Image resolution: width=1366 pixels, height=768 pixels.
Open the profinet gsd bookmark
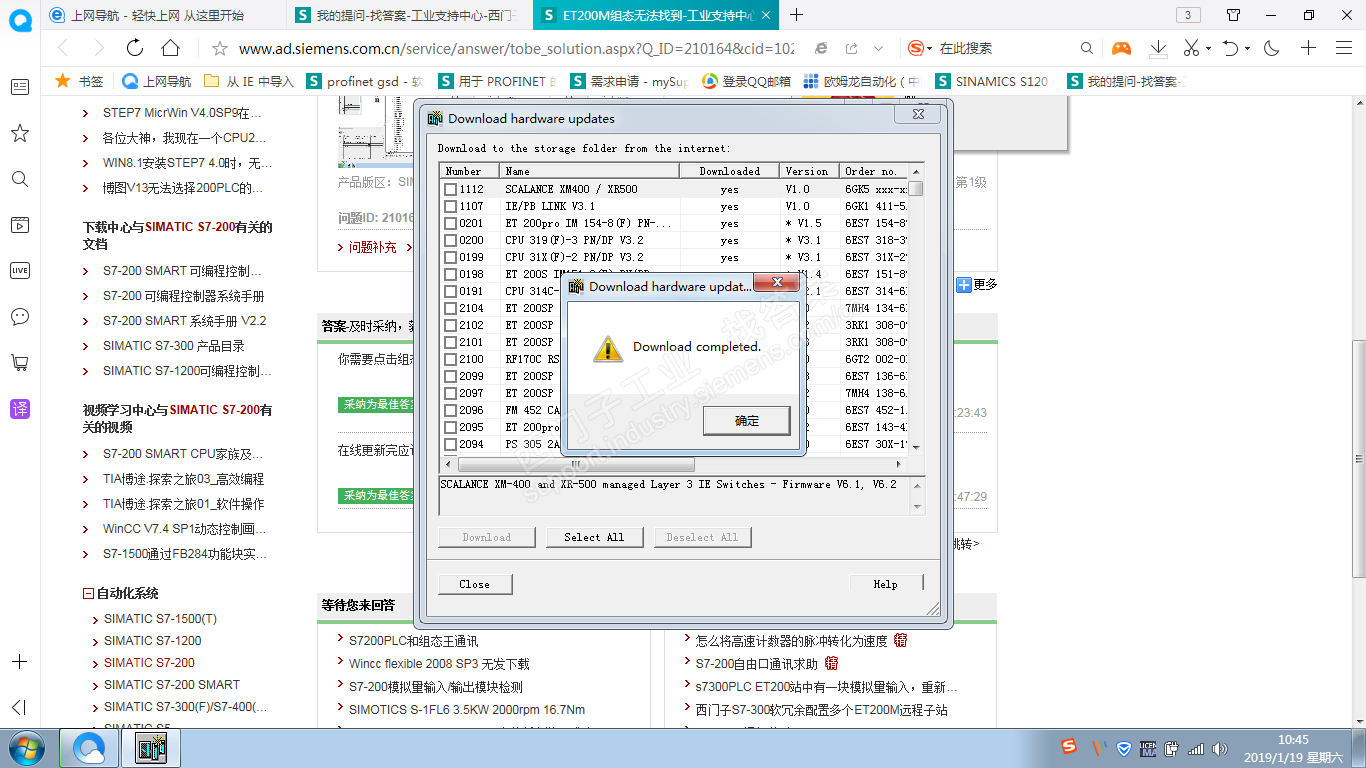point(364,82)
